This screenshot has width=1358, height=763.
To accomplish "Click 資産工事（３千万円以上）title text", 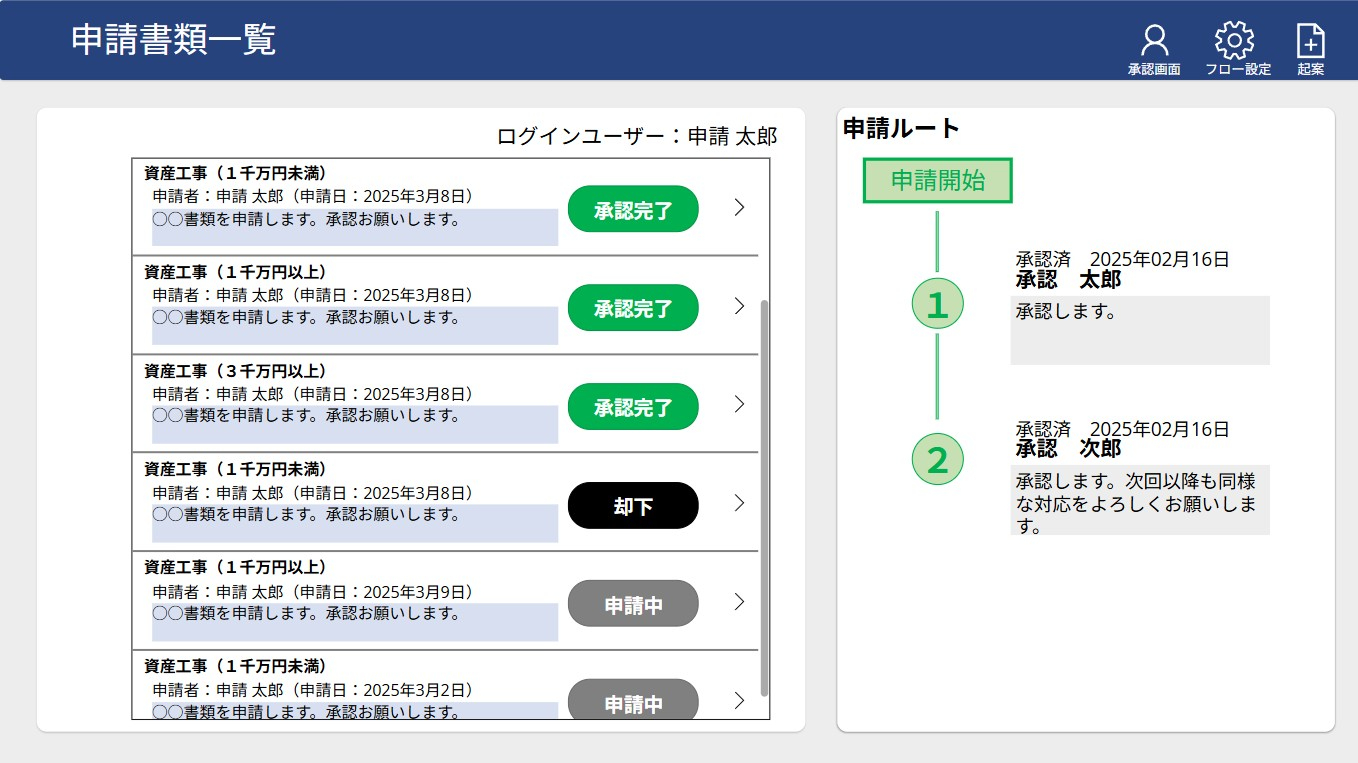I will [x=235, y=371].
